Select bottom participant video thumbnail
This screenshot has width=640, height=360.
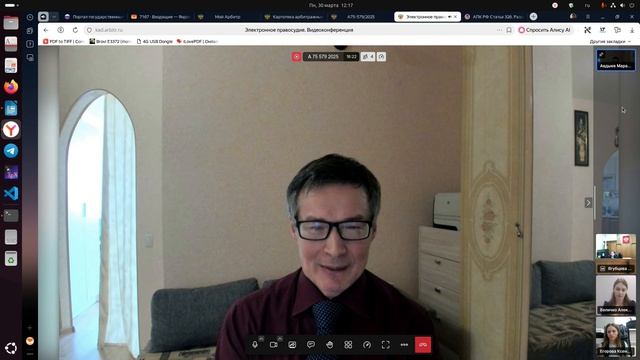coord(616,337)
